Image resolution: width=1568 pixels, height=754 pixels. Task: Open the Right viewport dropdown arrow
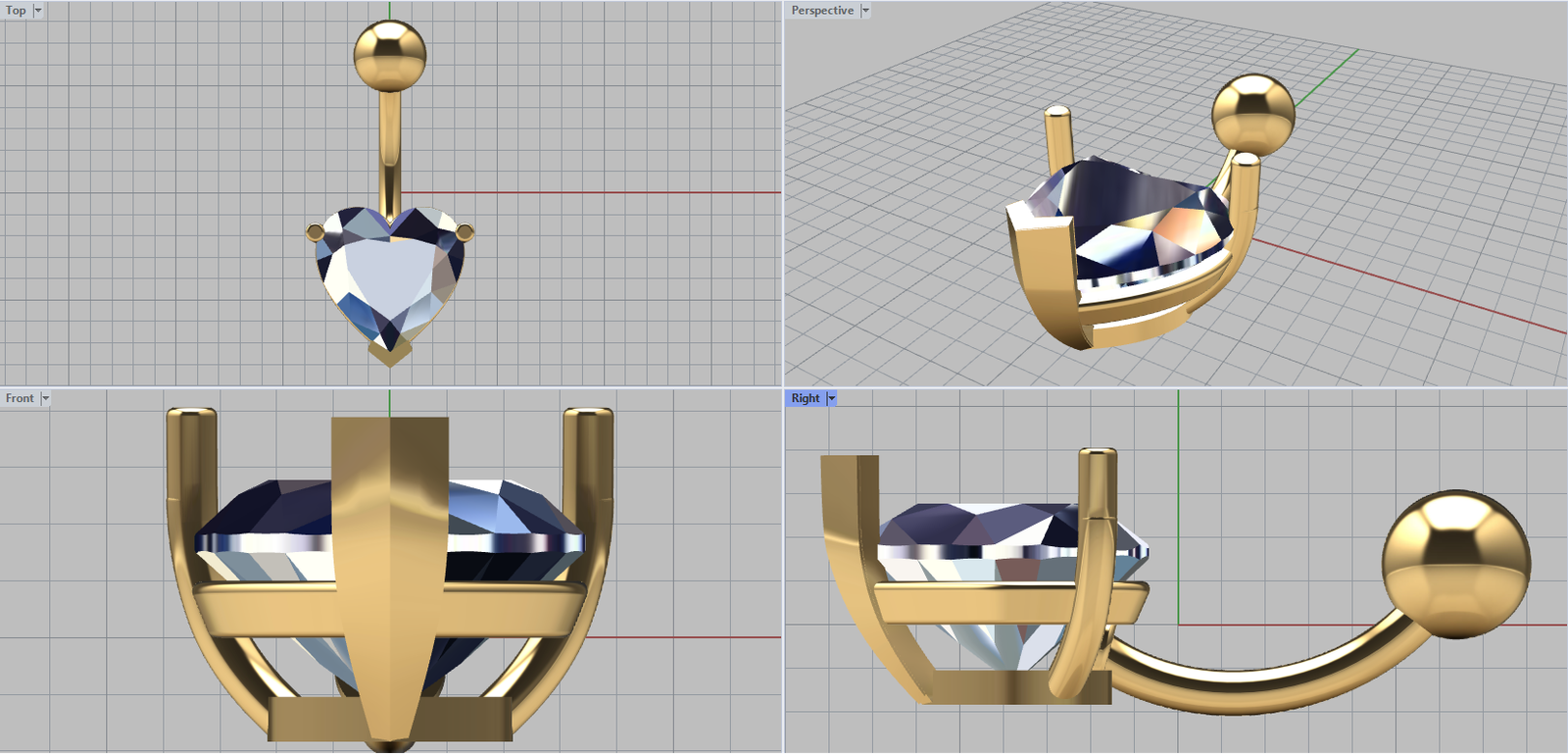[832, 398]
